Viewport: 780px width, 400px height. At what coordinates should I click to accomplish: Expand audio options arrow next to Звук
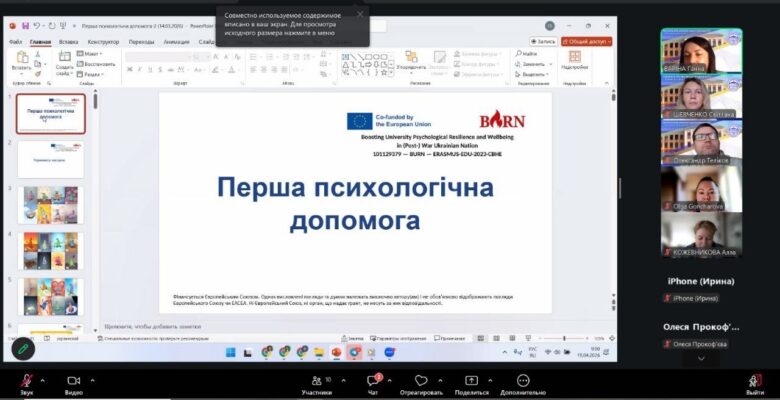(x=44, y=378)
